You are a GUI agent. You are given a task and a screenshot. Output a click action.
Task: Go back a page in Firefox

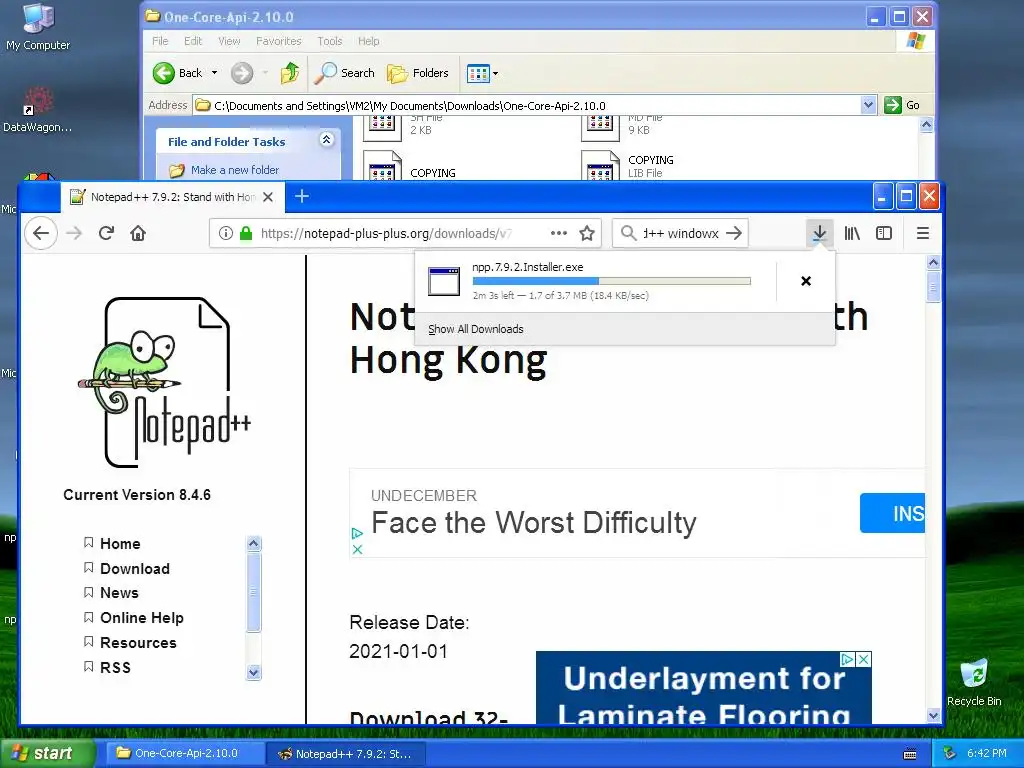pos(41,233)
